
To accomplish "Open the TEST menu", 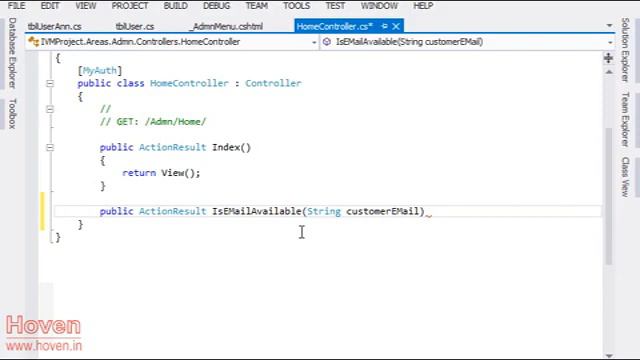I will [x=335, y=6].
